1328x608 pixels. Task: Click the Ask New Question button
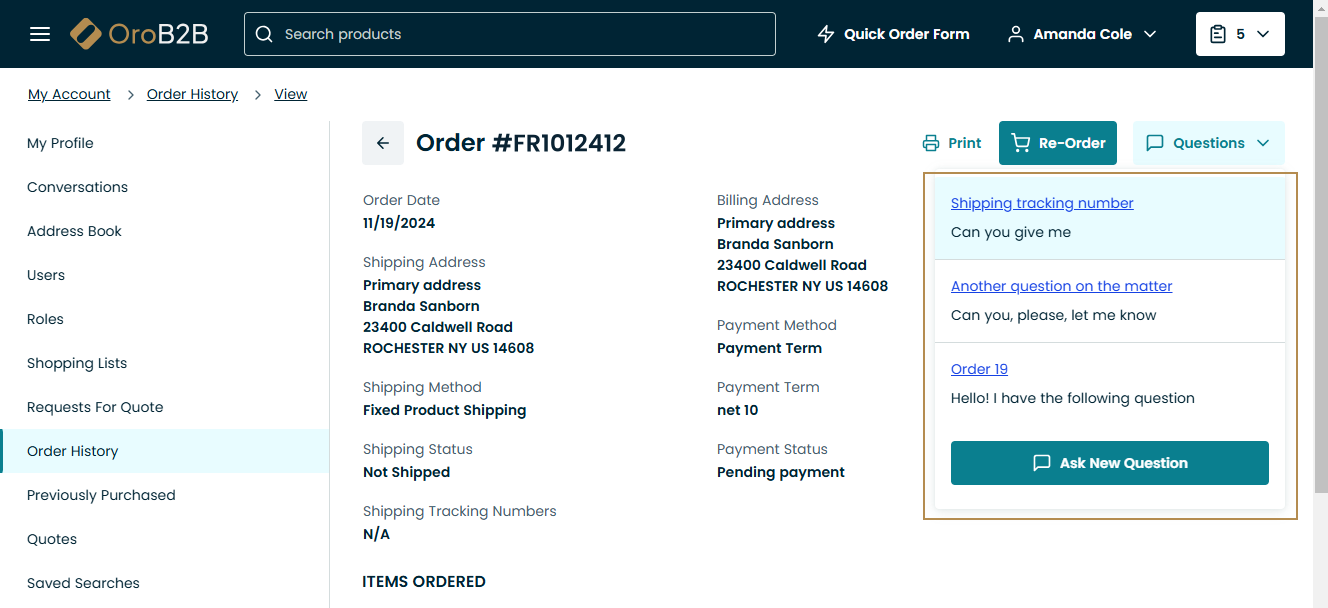(x=1109, y=463)
